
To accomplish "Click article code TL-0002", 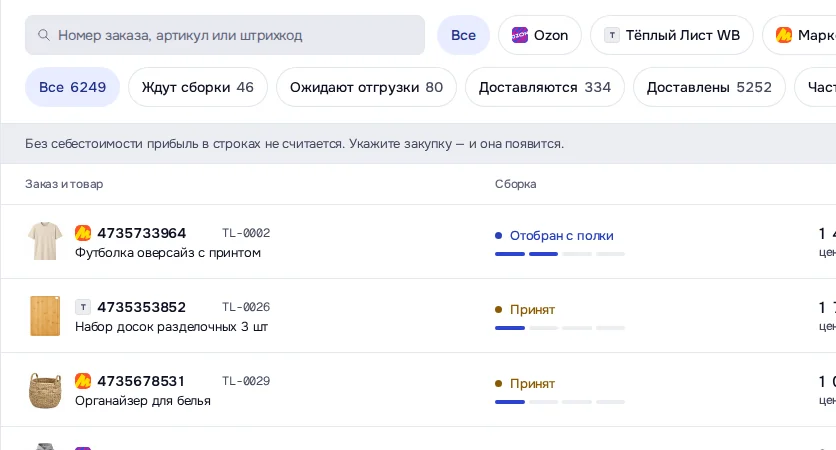I will click(246, 233).
